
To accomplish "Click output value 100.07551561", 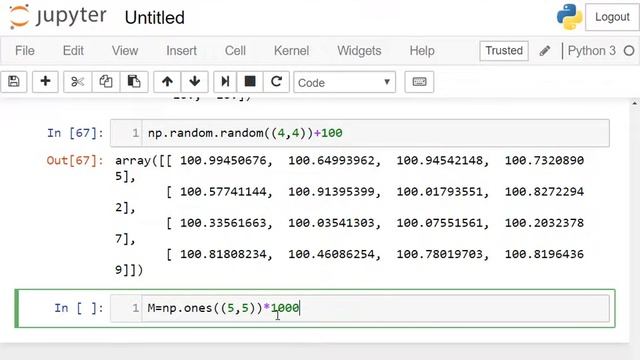I will tap(440, 223).
